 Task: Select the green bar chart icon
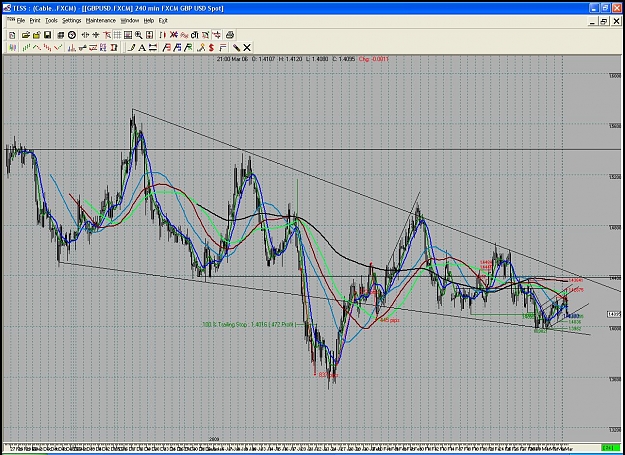[x=26, y=48]
